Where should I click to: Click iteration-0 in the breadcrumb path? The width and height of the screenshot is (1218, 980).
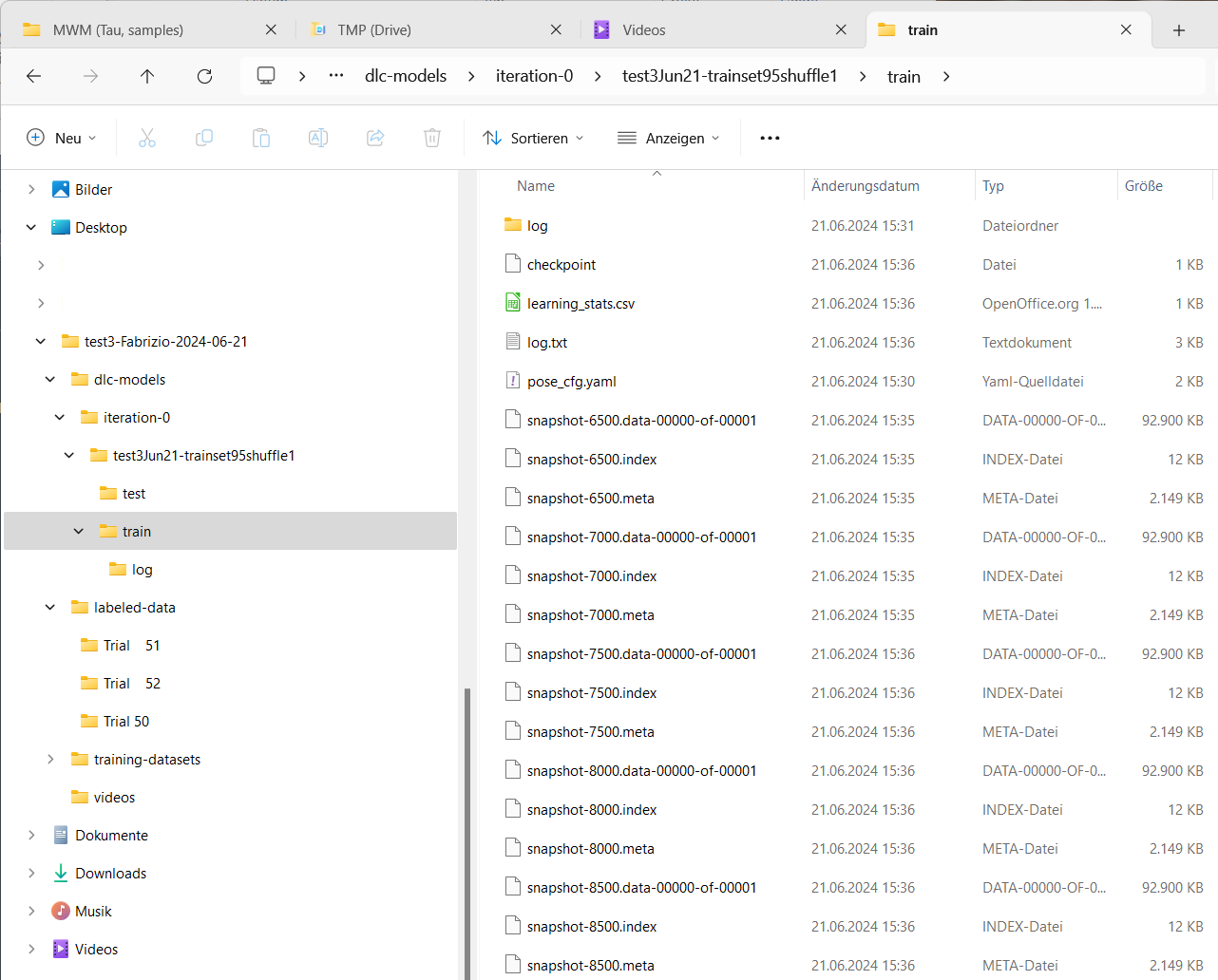(535, 76)
